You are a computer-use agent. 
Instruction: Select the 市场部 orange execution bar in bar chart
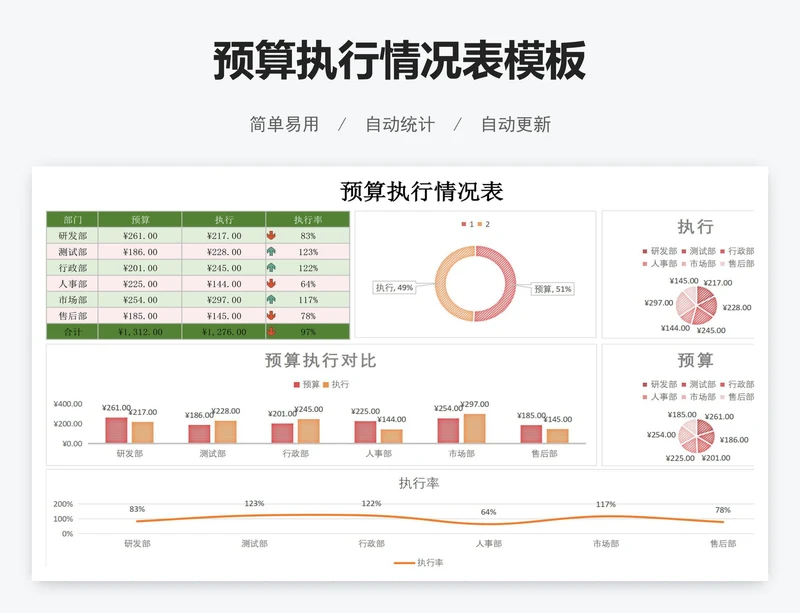(474, 428)
